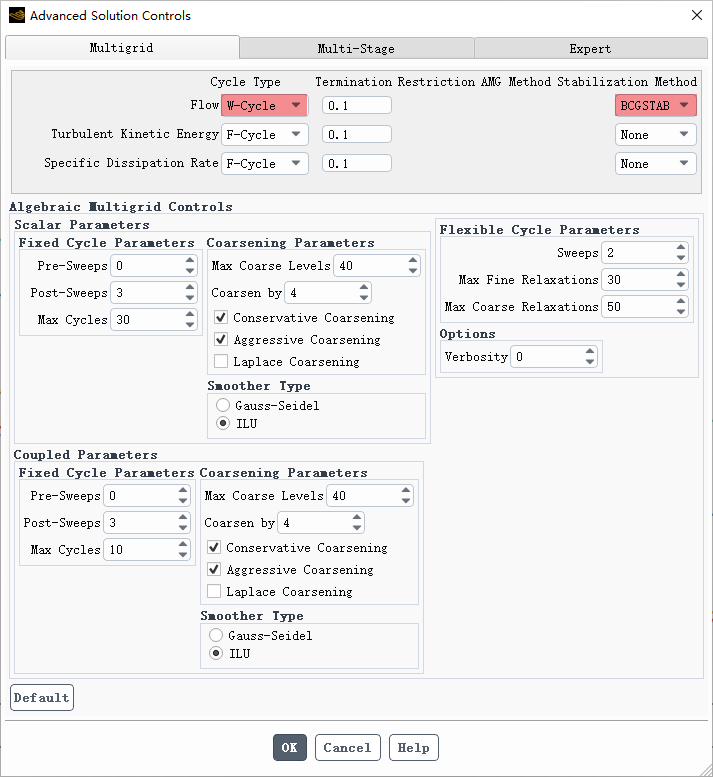This screenshot has width=713, height=777.
Task: Decrease Scalar Max Cycles with down arrow
Action: 190,324
